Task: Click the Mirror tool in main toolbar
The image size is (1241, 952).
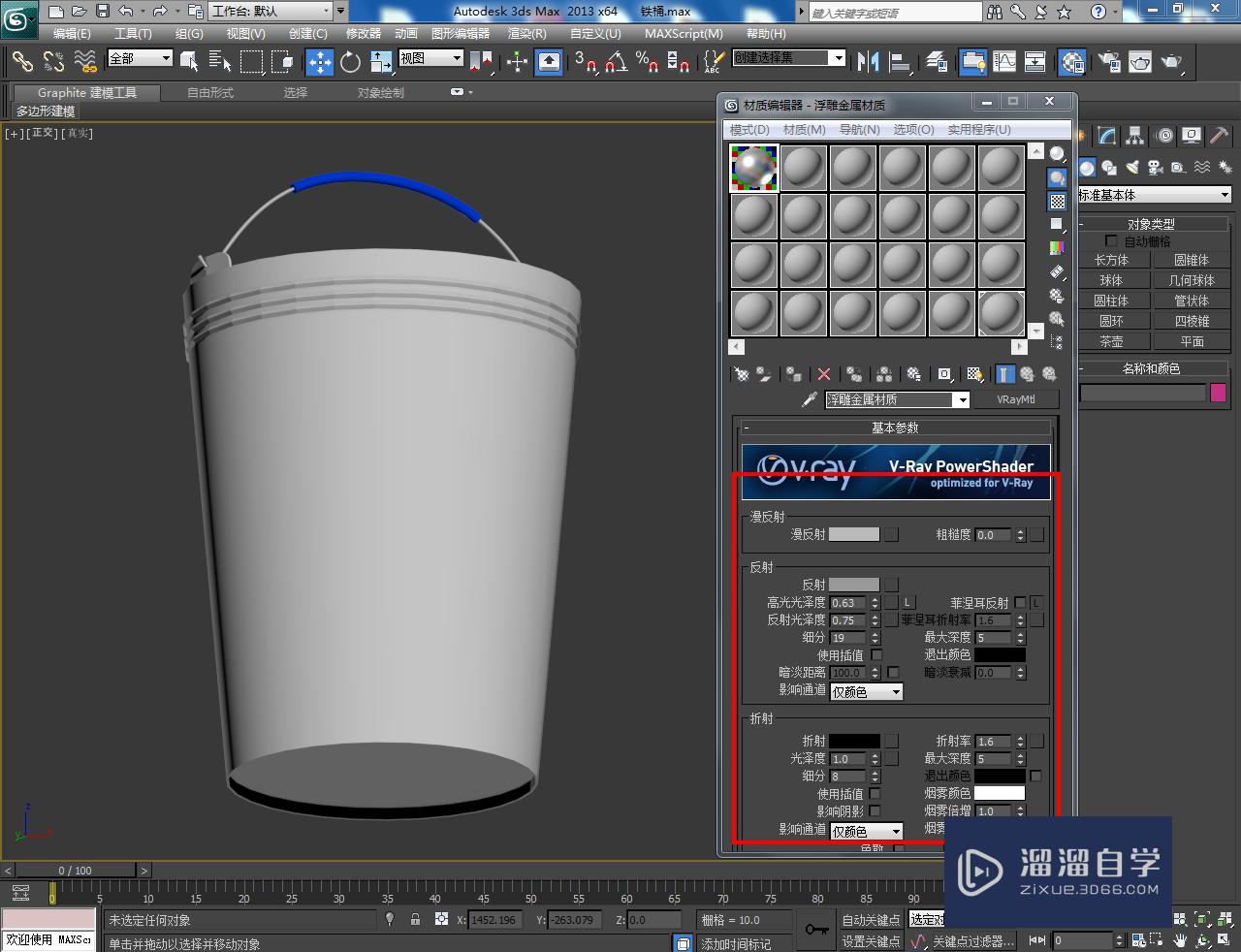Action: point(869,62)
